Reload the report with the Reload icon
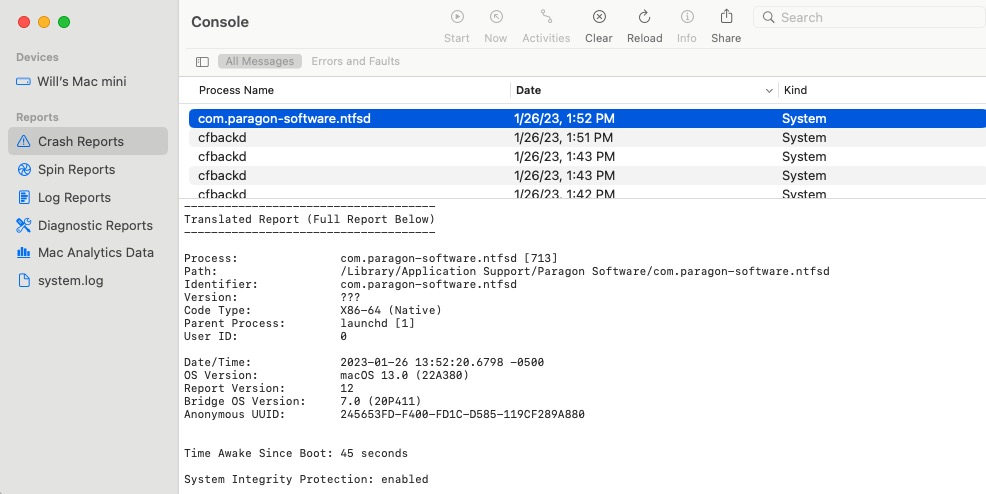 pos(645,17)
